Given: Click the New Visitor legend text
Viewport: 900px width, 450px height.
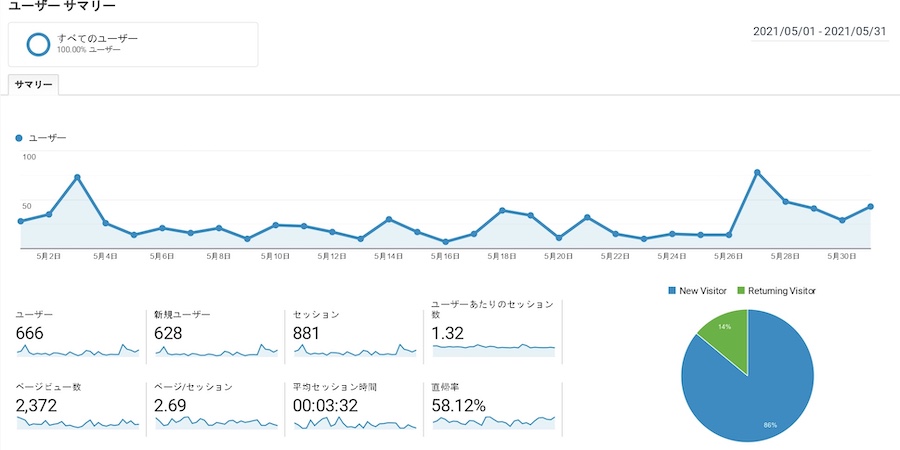Looking at the screenshot, I should pos(703,291).
